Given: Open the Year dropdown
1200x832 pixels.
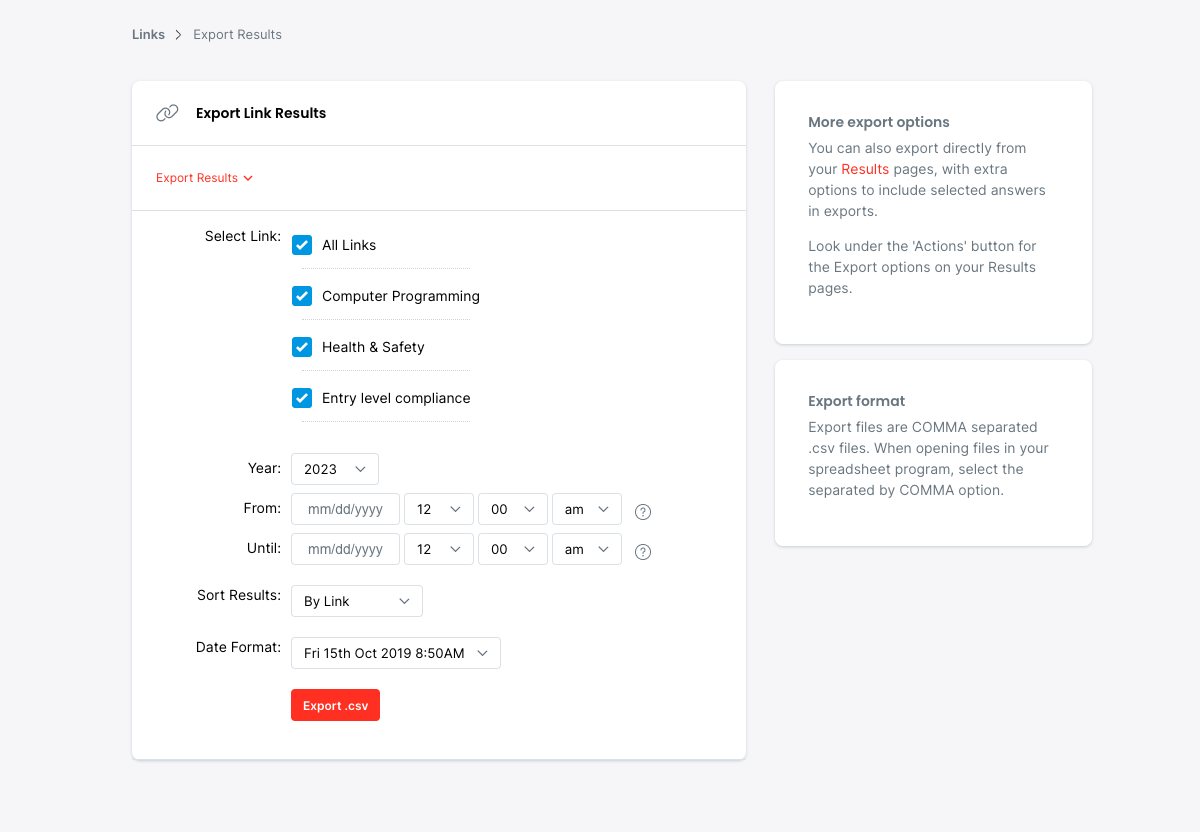Looking at the screenshot, I should [x=335, y=469].
